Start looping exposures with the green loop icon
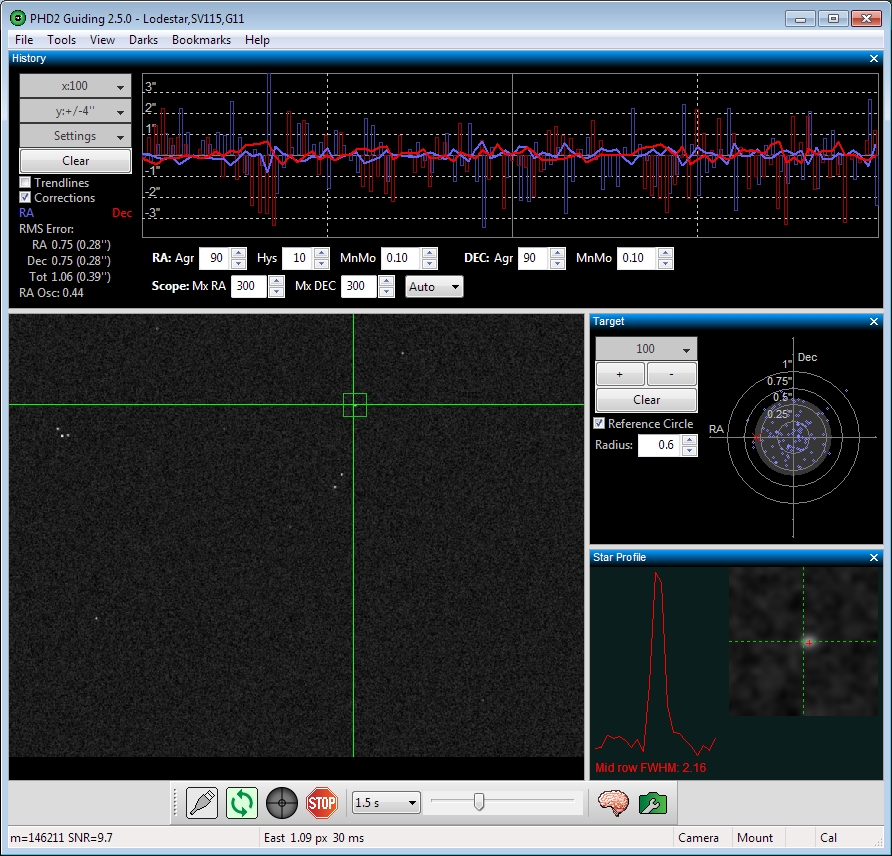Viewport: 892px width, 856px height. [x=241, y=802]
